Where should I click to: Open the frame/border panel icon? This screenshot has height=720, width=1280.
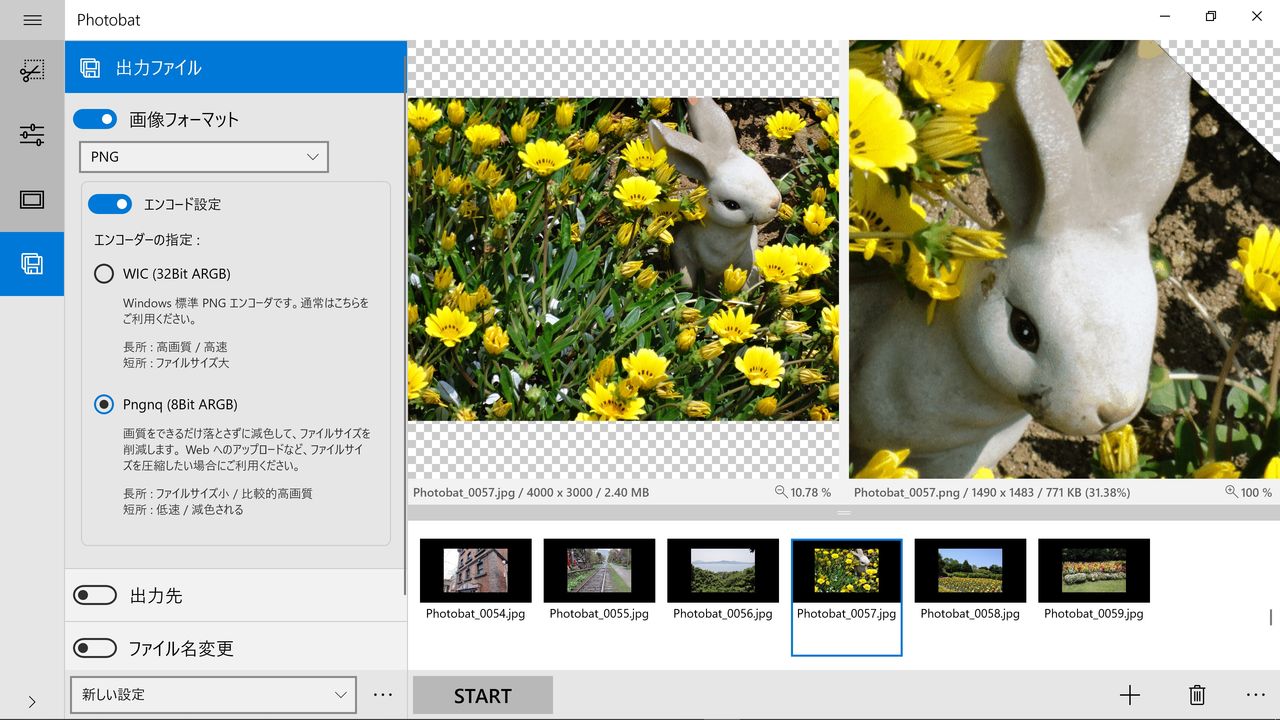(x=32, y=200)
